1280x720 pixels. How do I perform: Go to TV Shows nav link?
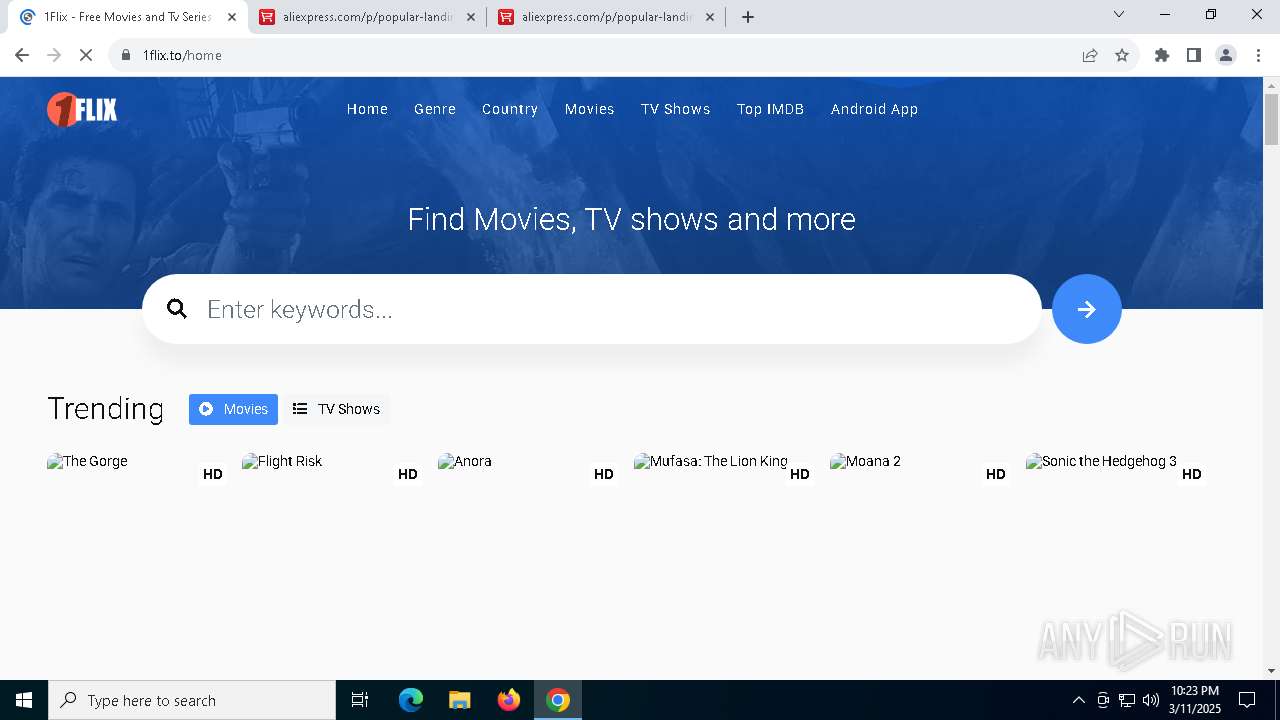(676, 109)
